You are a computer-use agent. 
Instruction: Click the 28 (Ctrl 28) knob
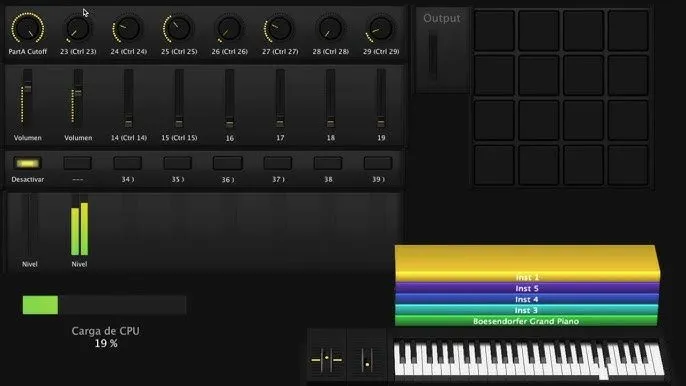[330, 29]
